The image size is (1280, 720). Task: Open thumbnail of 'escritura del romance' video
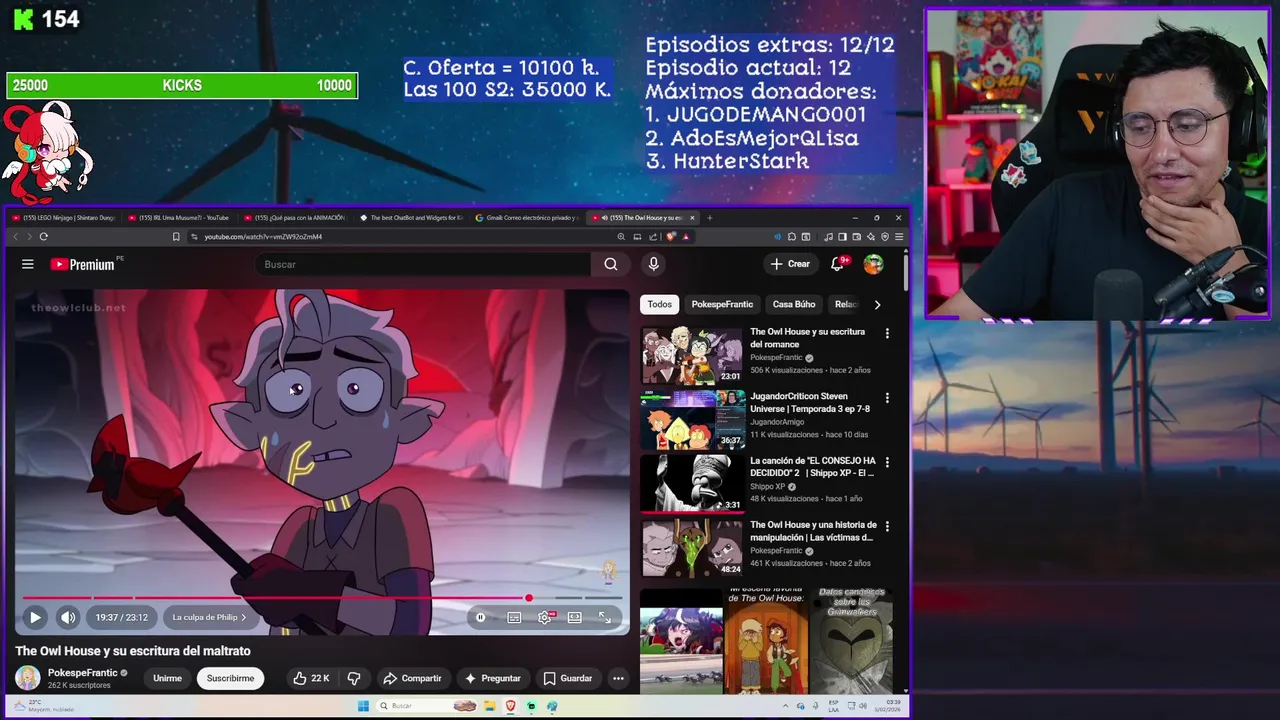tap(692, 355)
